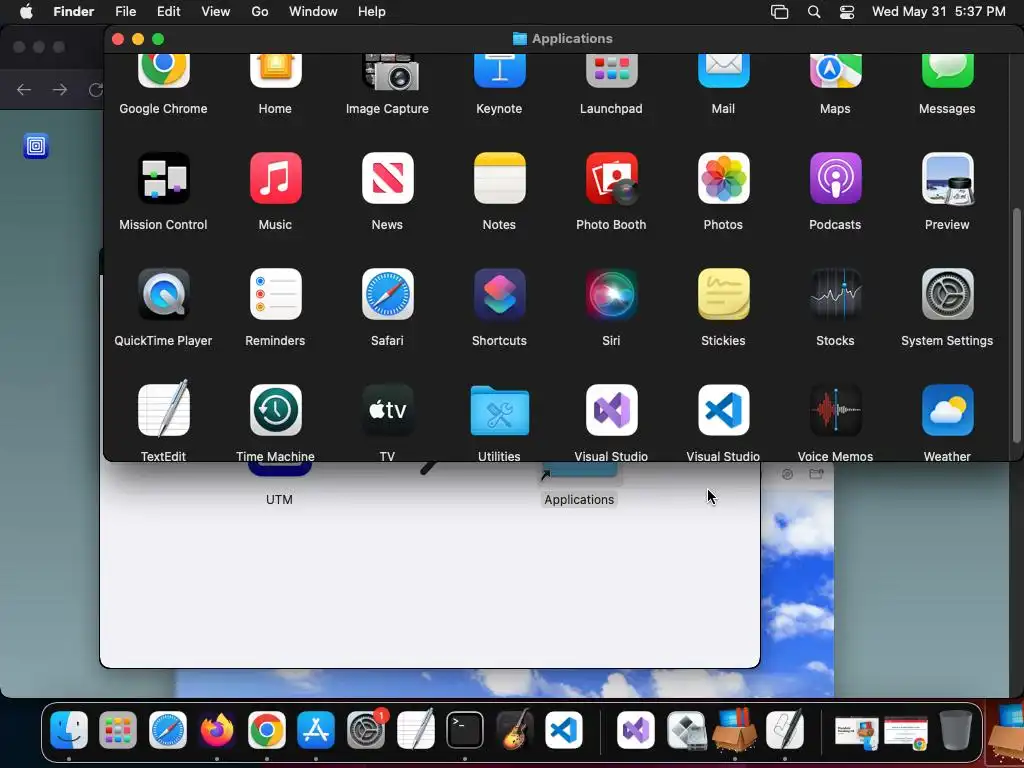
Task: Open the Help menu
Action: click(x=372, y=12)
